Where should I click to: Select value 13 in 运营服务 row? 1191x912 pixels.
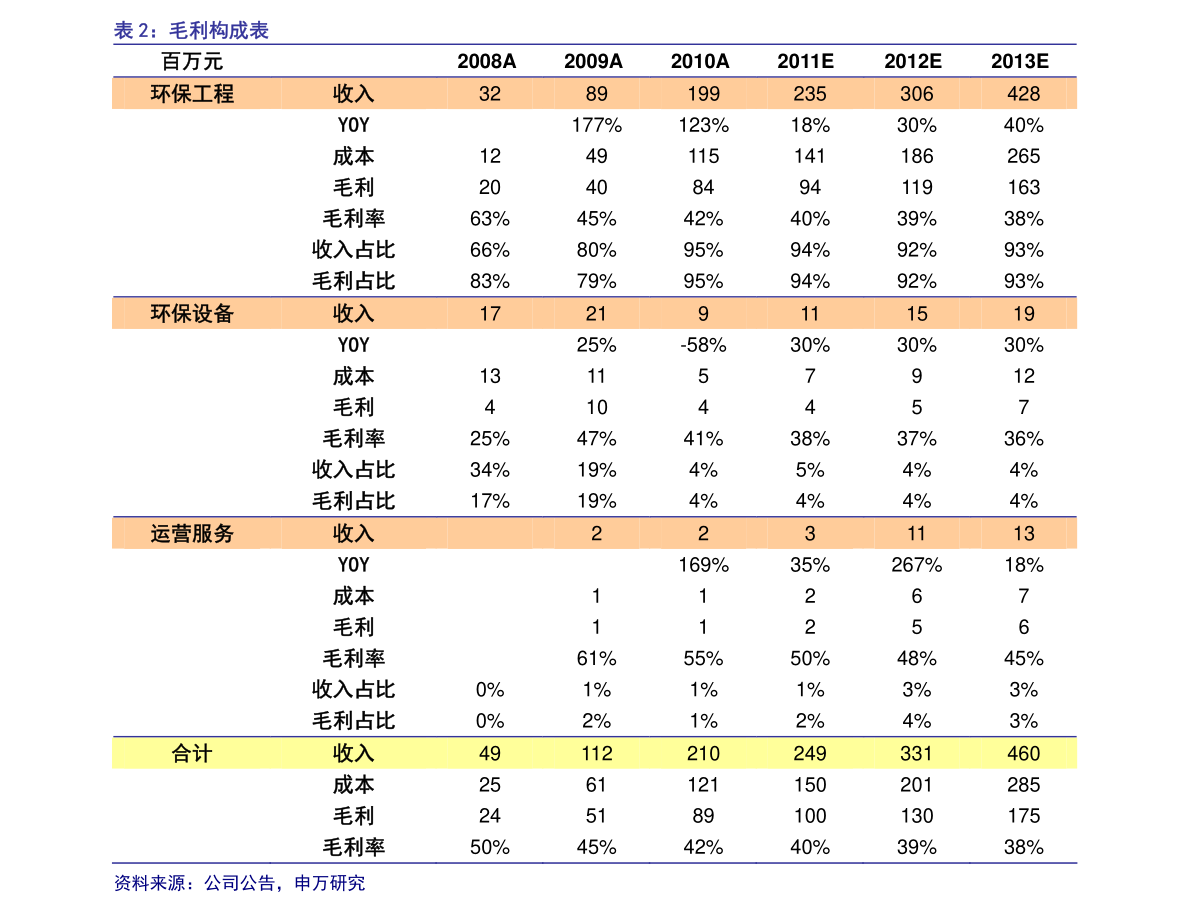tap(1023, 534)
